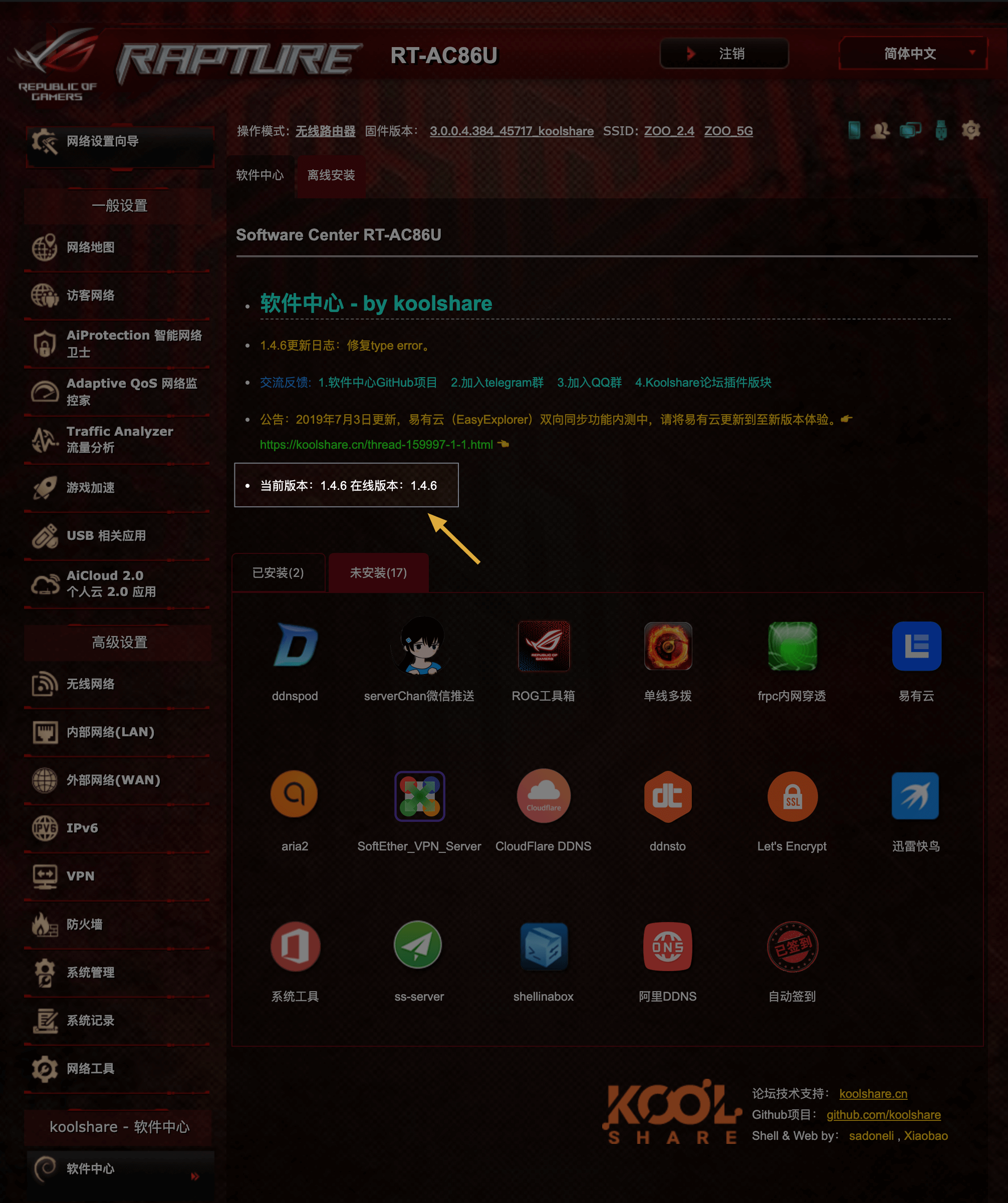The image size is (1008, 1203).
Task: Open 网络工具 in sidebar
Action: 117,1069
